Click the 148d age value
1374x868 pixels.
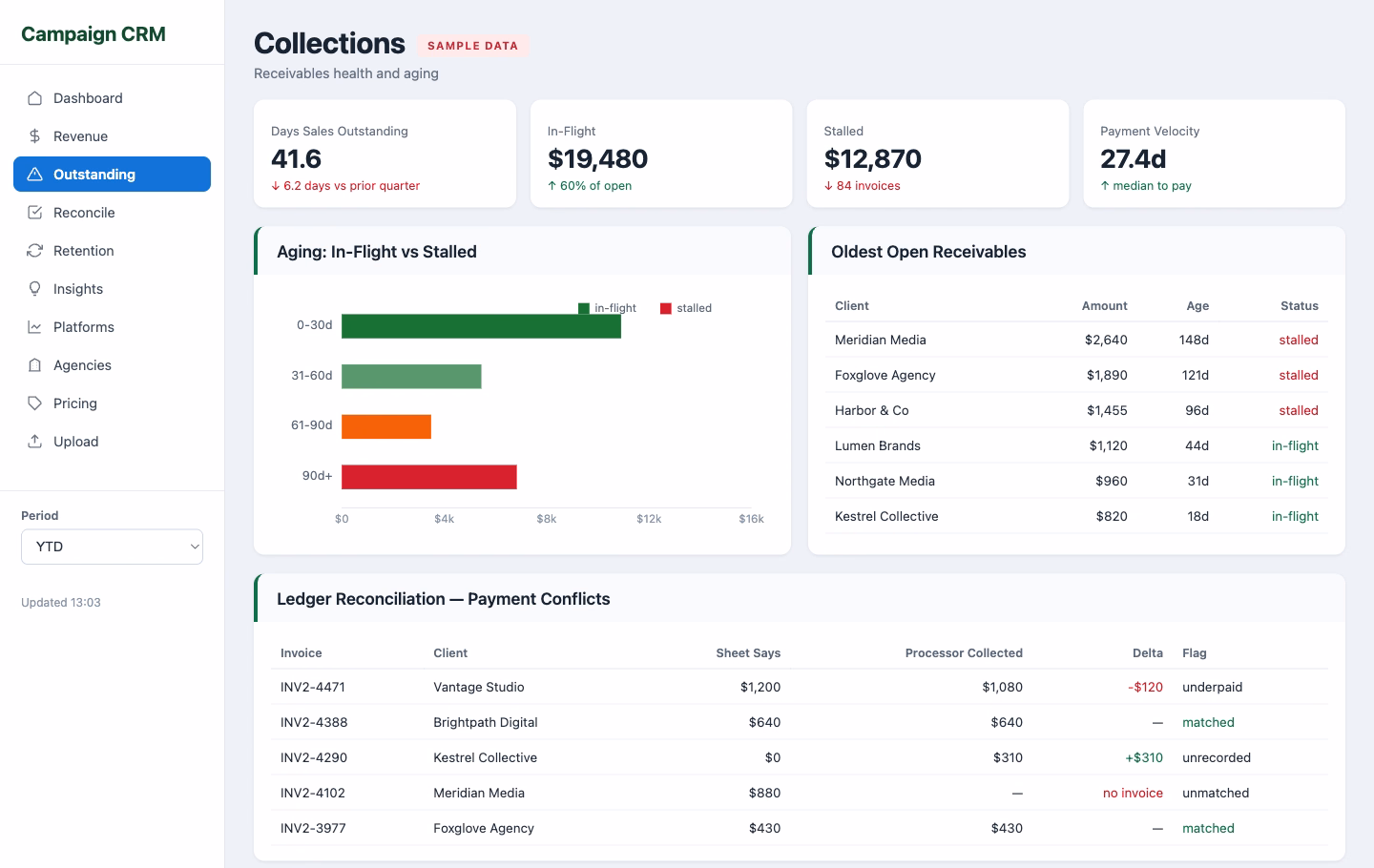pyautogui.click(x=1194, y=340)
